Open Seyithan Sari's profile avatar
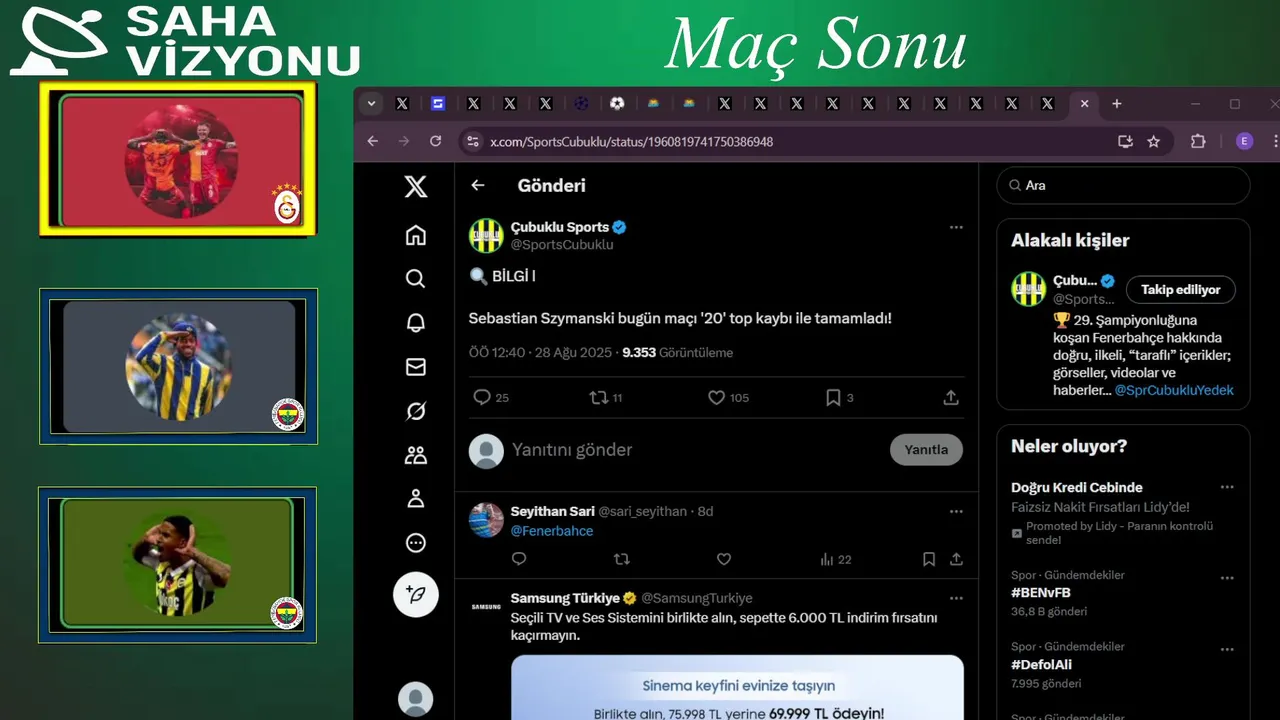This screenshot has height=720, width=1280. (x=486, y=520)
